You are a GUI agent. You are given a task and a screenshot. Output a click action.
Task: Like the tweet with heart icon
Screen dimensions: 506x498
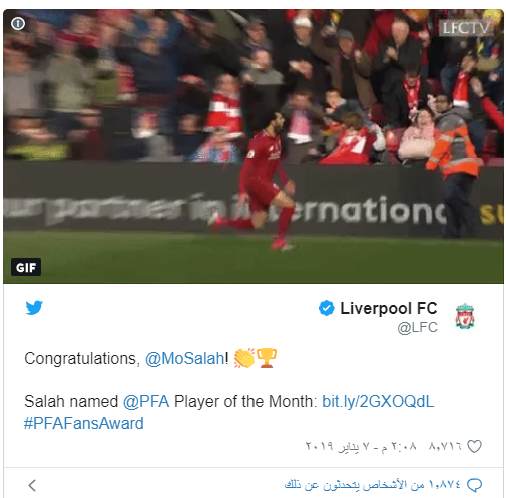click(474, 446)
